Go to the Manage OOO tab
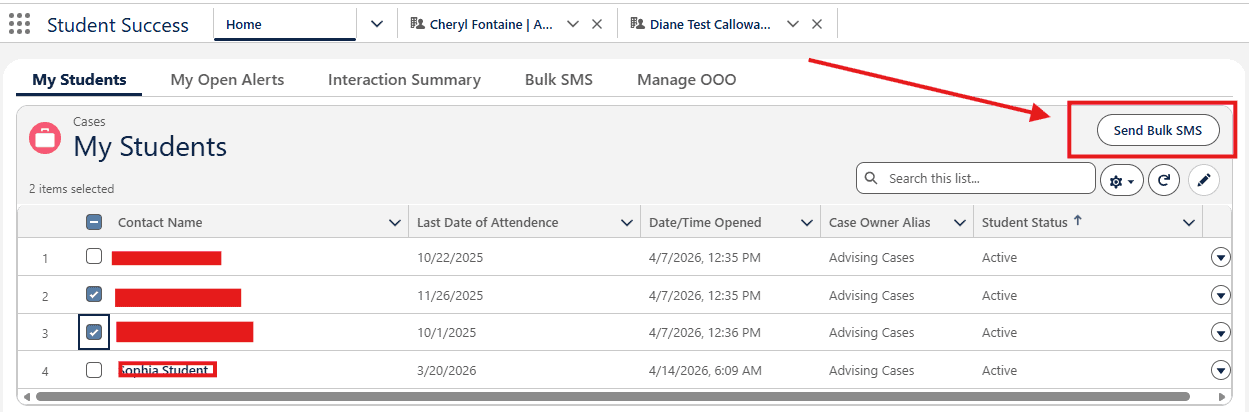The width and height of the screenshot is (1249, 412). point(686,79)
